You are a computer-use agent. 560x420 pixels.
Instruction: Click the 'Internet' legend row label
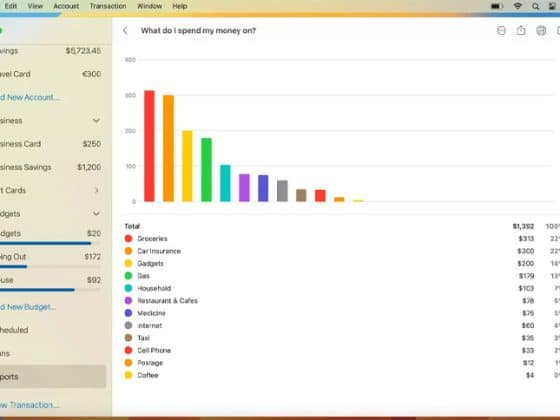coord(150,326)
